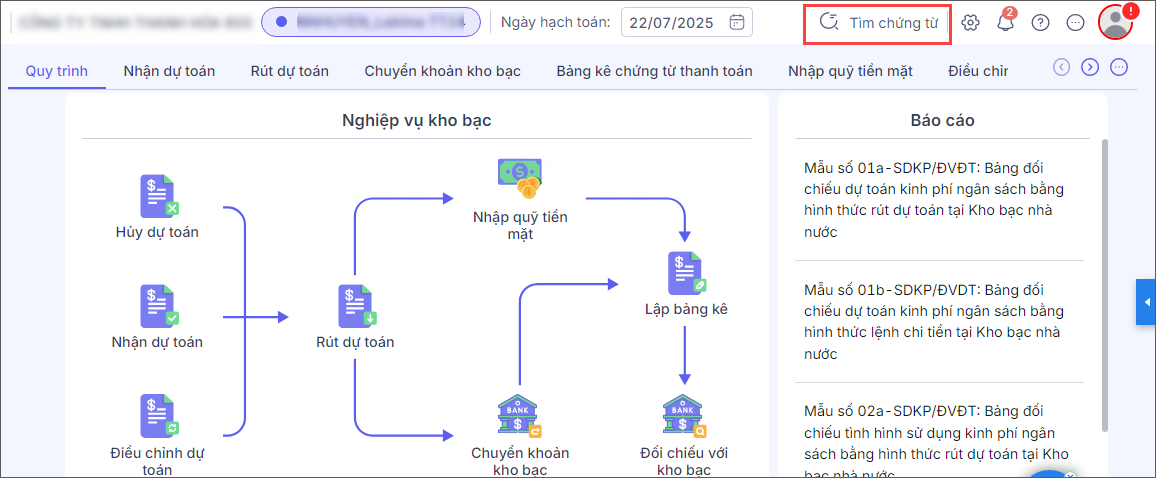Click the Báo cáo panel scrollbar
The height and width of the screenshot is (478, 1156).
(1104, 285)
